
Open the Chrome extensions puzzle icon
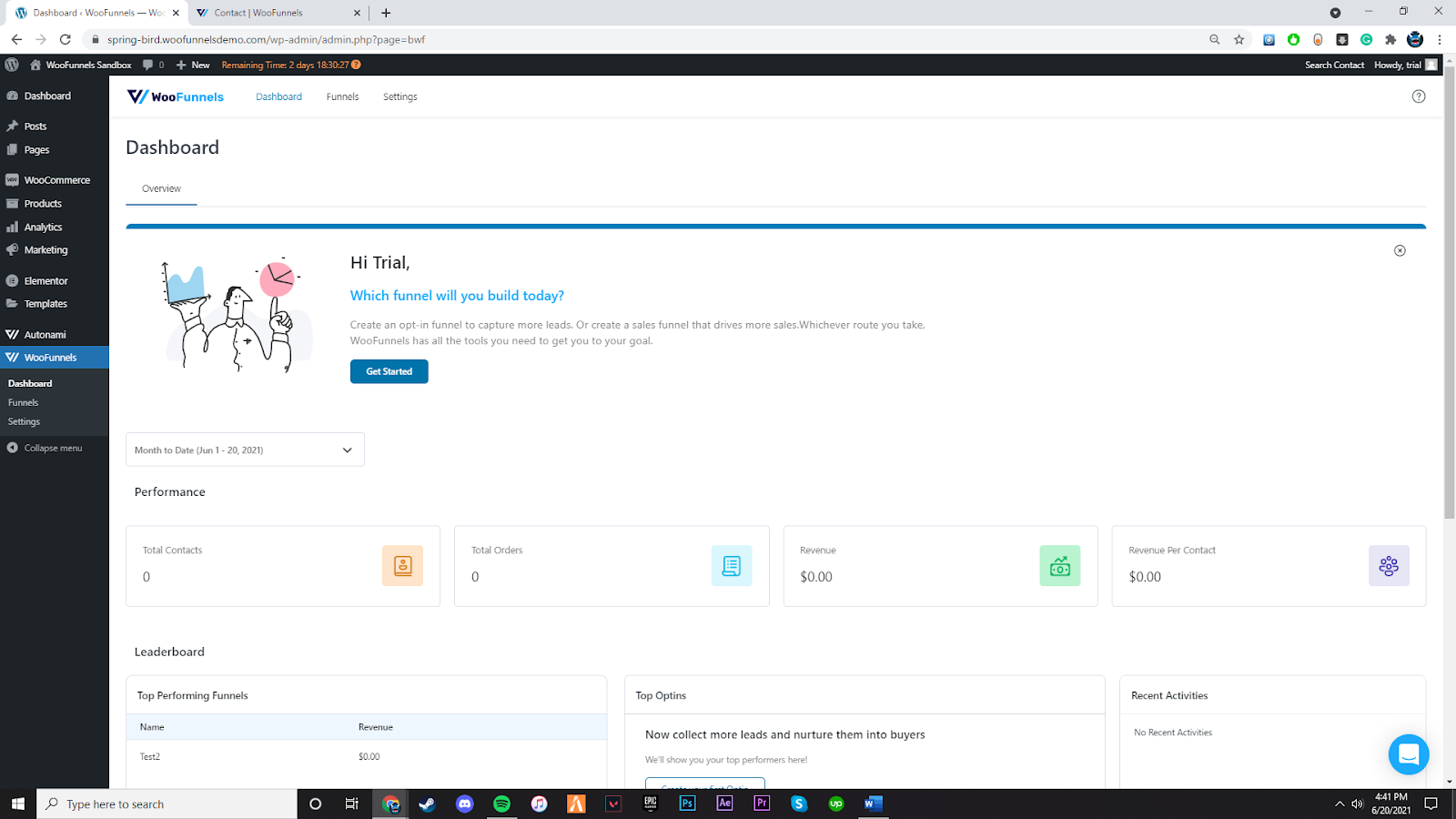1390,39
